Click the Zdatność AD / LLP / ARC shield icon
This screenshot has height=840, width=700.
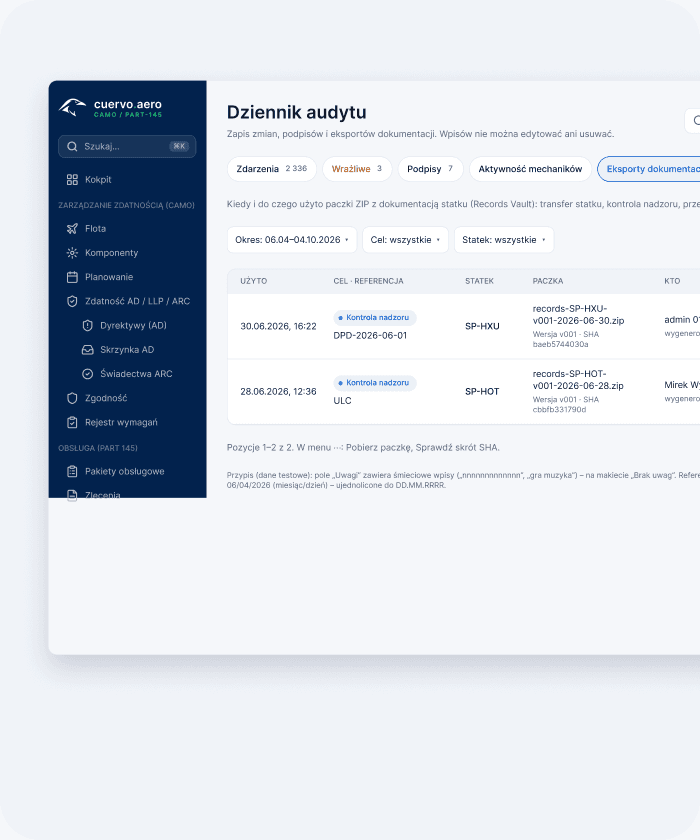coord(72,301)
